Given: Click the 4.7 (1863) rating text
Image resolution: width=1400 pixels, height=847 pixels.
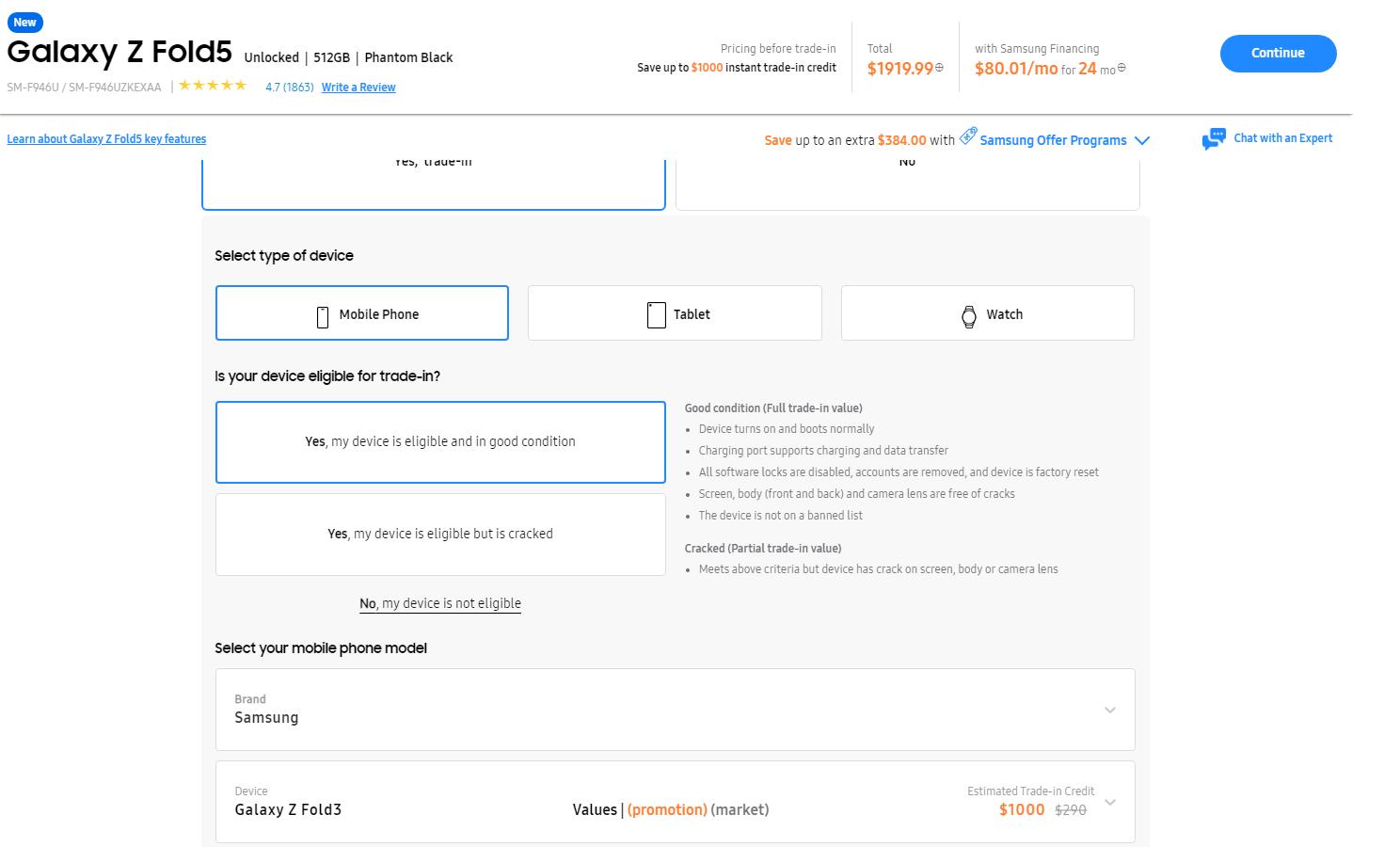Looking at the screenshot, I should [289, 88].
